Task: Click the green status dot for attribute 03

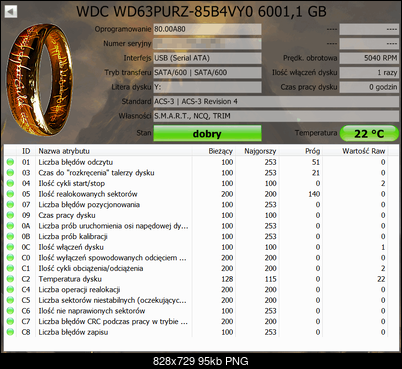Action: [x=10, y=173]
